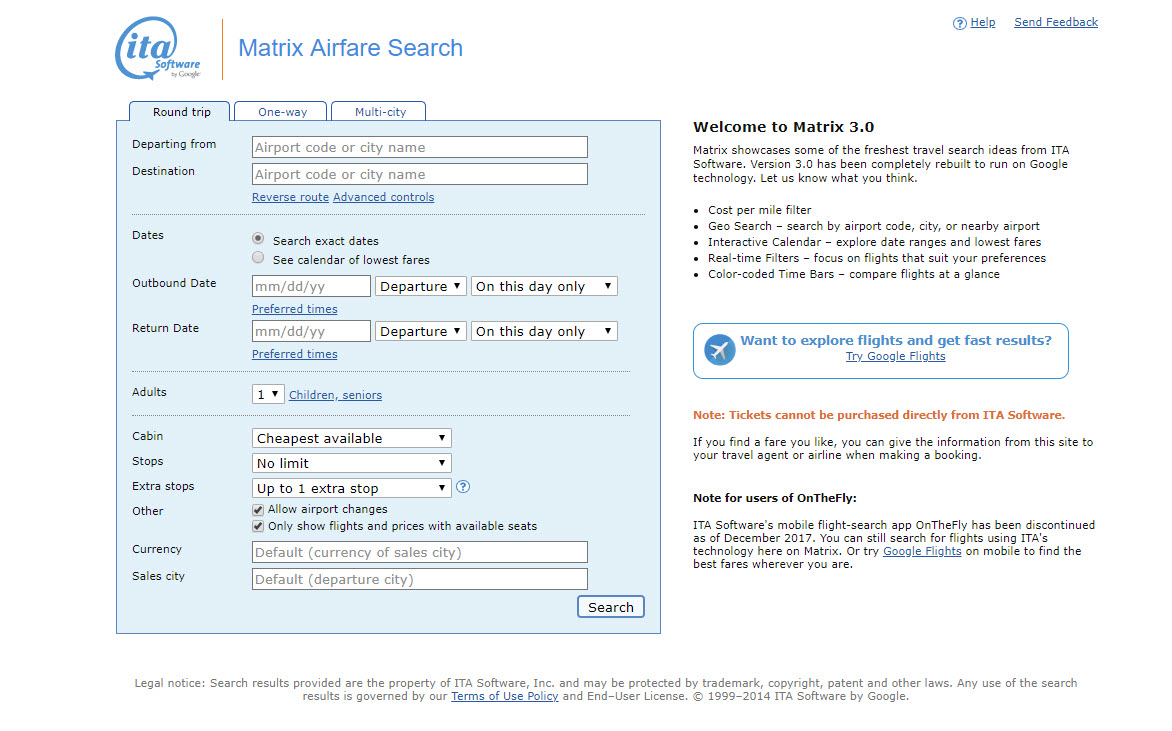Click the Return Date mm/dd/yy field

[x=311, y=331]
